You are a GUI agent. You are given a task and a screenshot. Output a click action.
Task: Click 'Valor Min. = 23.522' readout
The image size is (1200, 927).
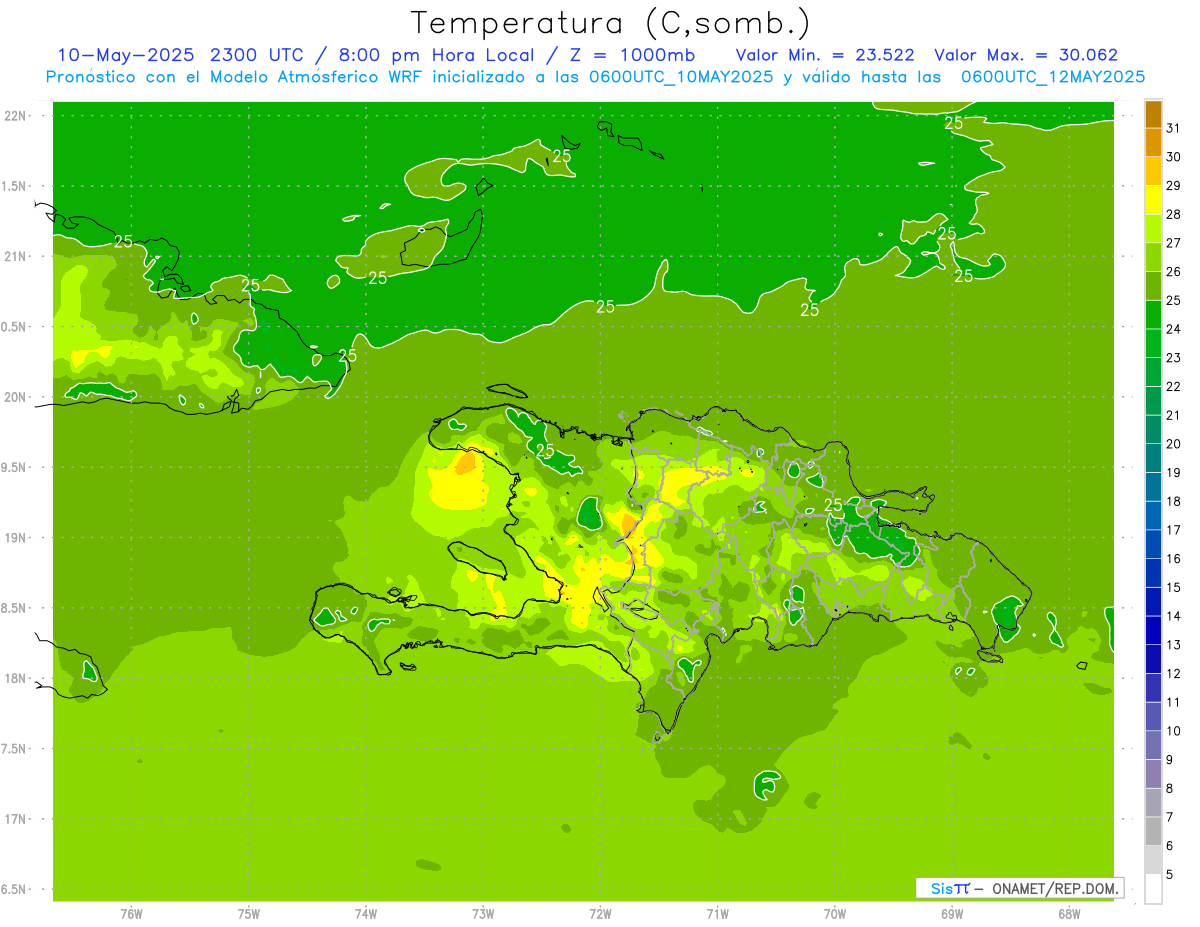point(825,55)
